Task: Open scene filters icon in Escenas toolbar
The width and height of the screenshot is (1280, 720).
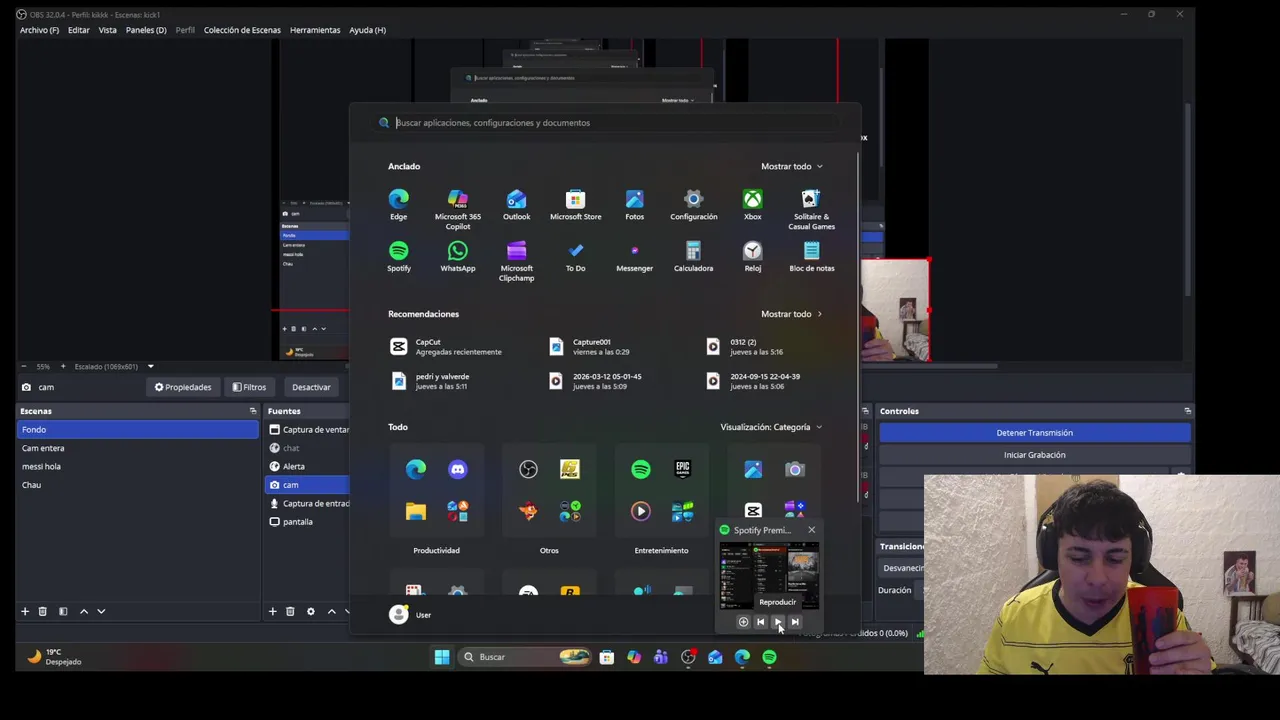Action: click(x=62, y=611)
